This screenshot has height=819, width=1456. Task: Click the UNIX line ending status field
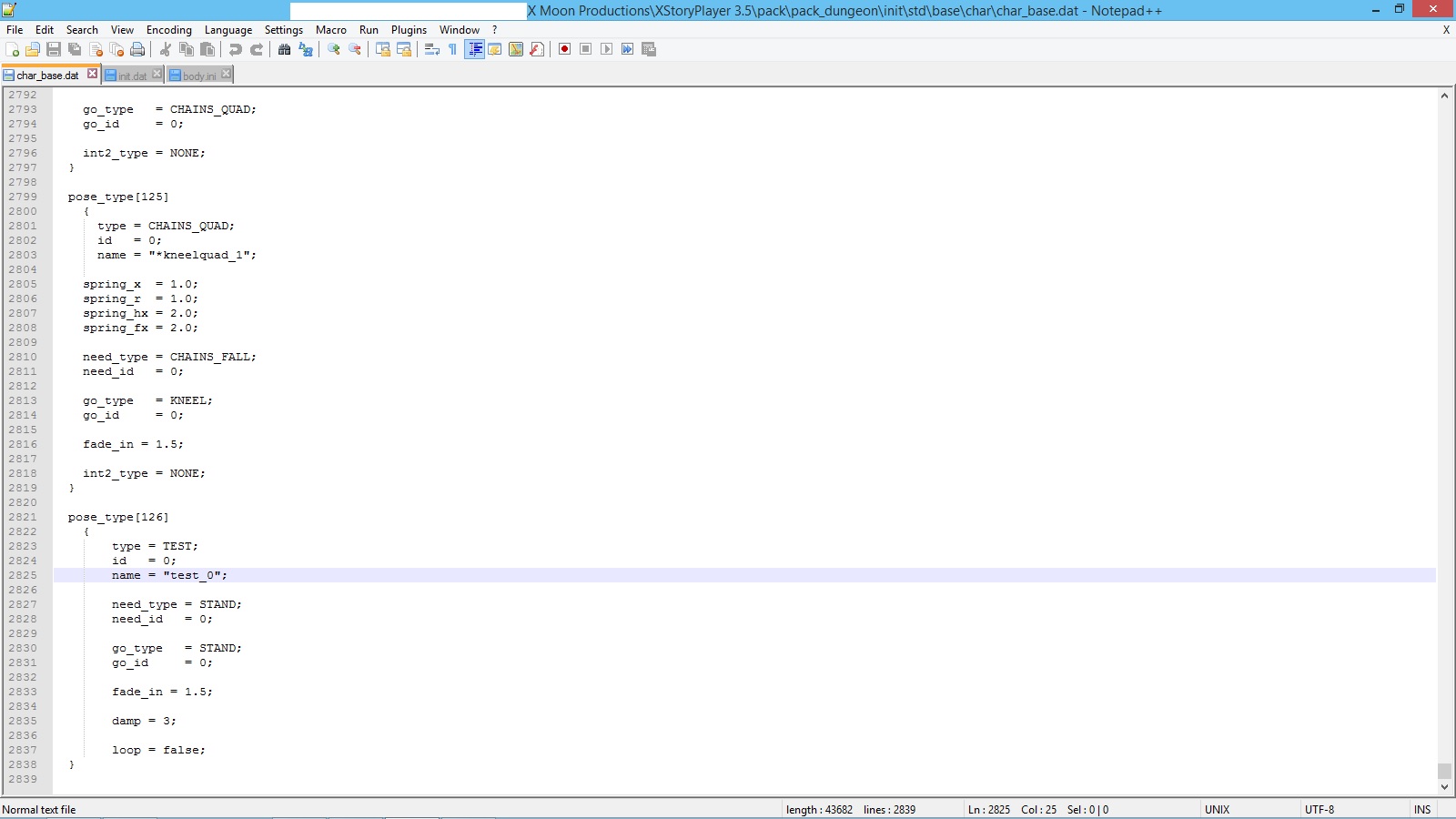1217,809
